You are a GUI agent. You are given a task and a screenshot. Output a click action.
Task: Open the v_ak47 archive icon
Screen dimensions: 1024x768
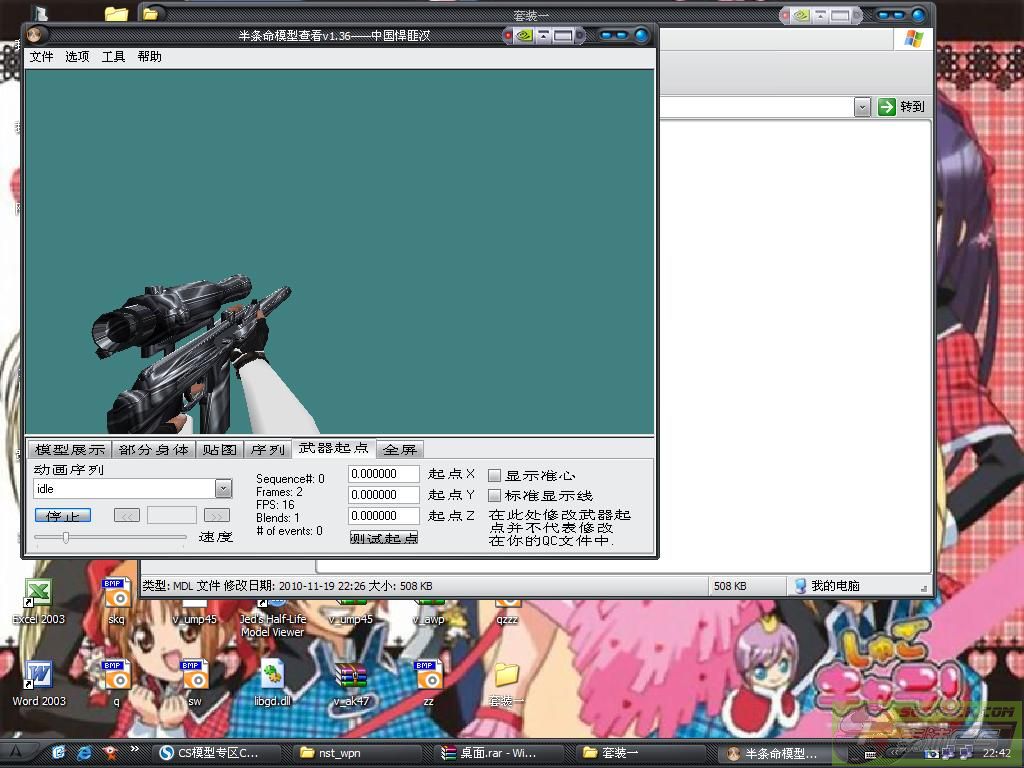(351, 677)
